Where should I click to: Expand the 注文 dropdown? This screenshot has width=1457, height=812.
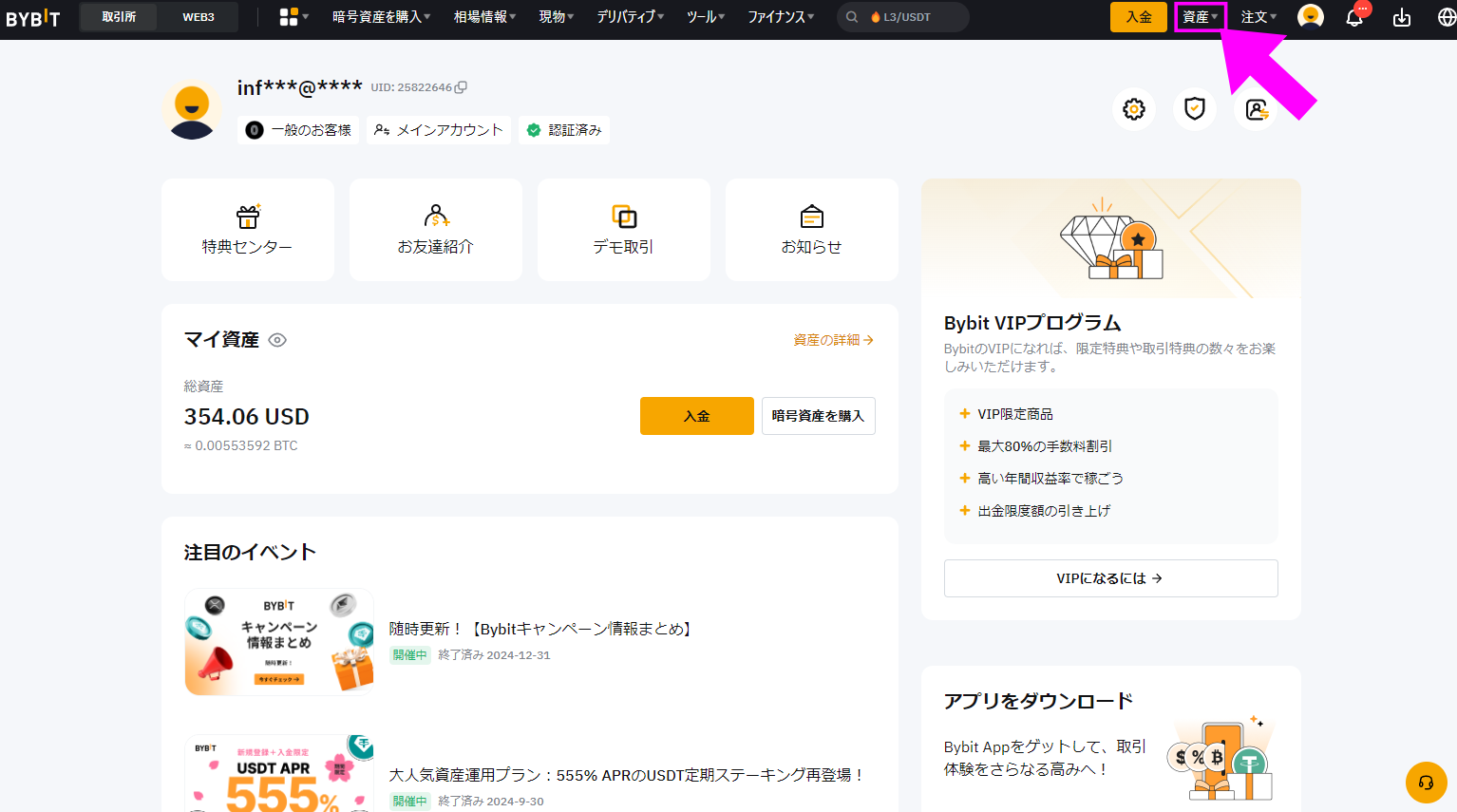1258,17
